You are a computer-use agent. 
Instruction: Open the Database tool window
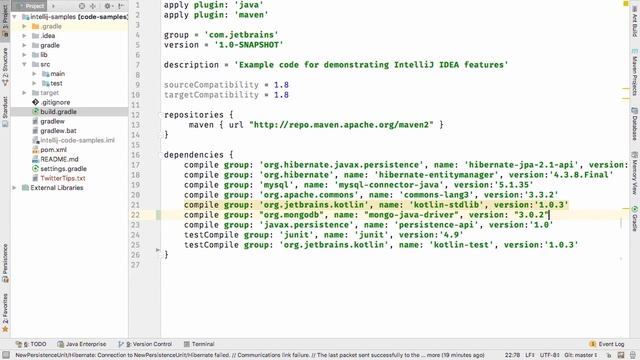[635, 124]
